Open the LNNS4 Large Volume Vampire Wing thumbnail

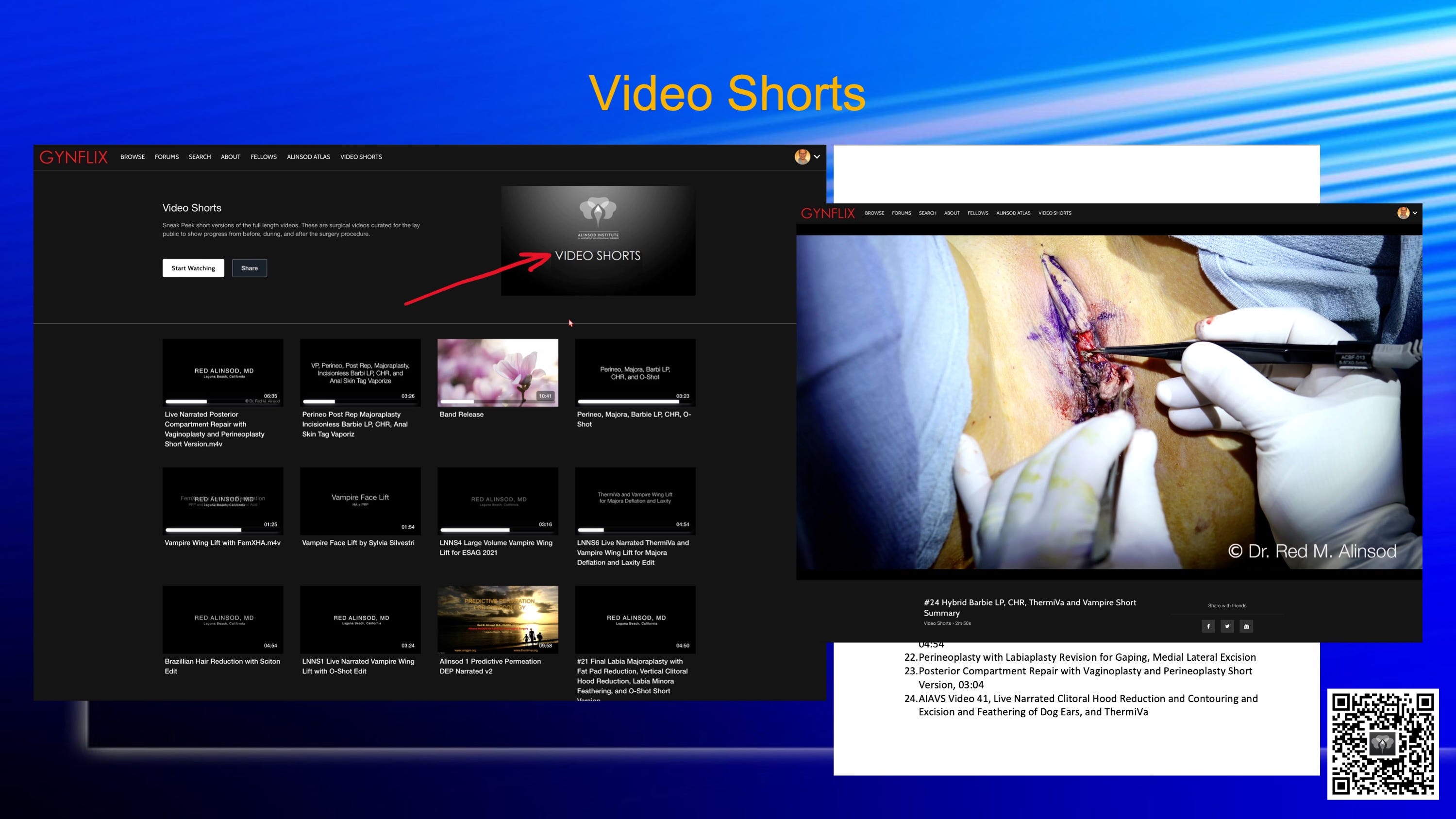pyautogui.click(x=498, y=501)
